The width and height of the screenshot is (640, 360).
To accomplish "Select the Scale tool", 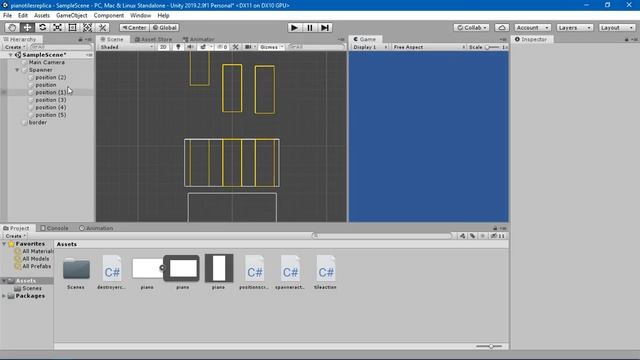I will [x=57, y=27].
